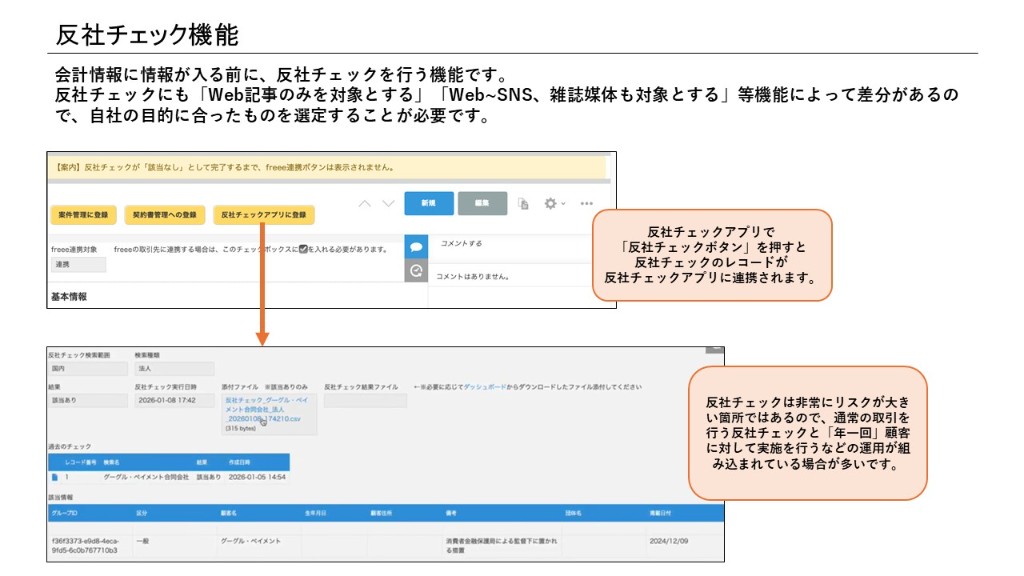The width and height of the screenshot is (1024, 576).
Task: Click the duplicate record icon next to 編集
Action: tap(523, 204)
